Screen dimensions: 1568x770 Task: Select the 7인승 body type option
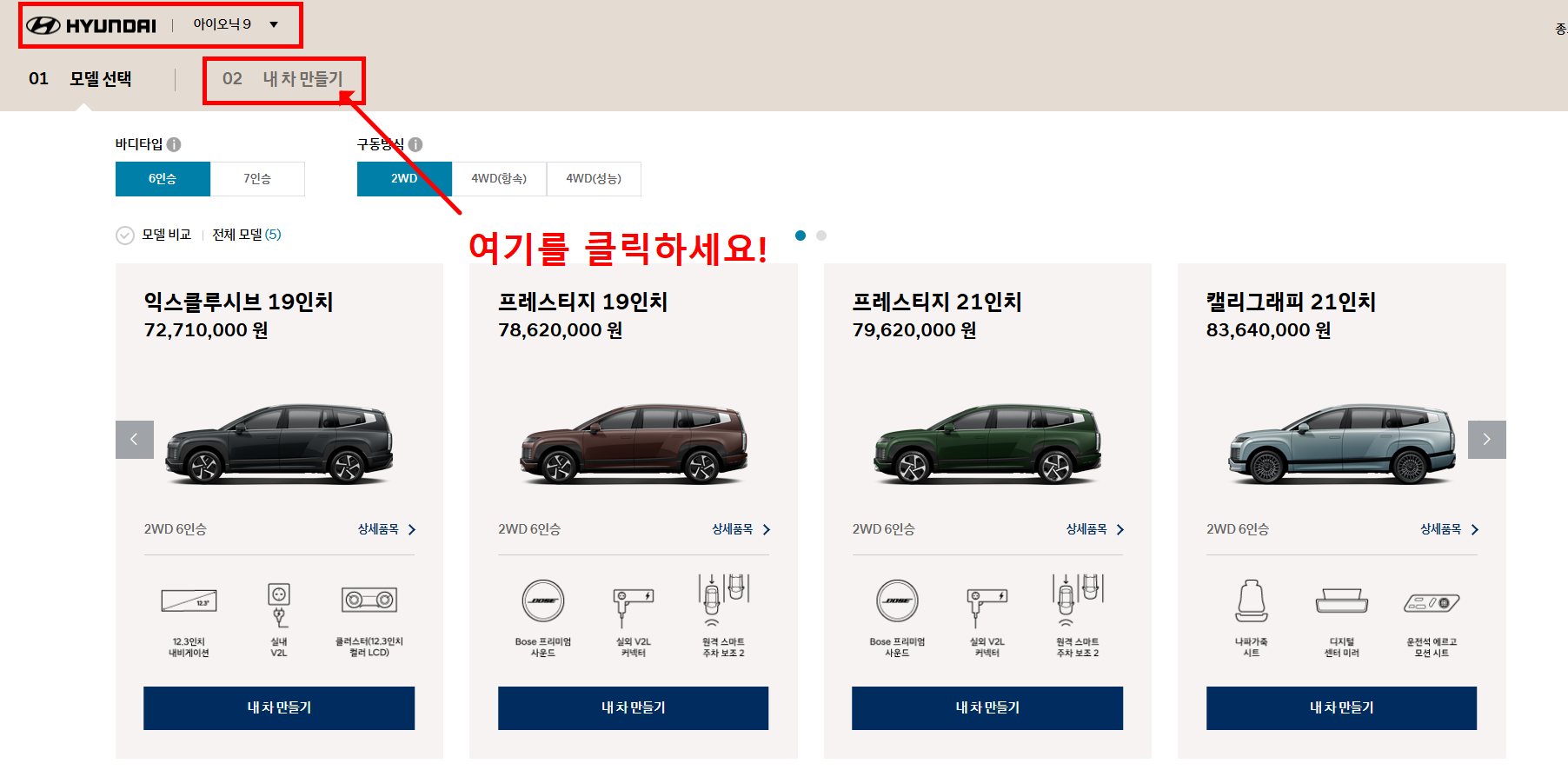point(257,179)
